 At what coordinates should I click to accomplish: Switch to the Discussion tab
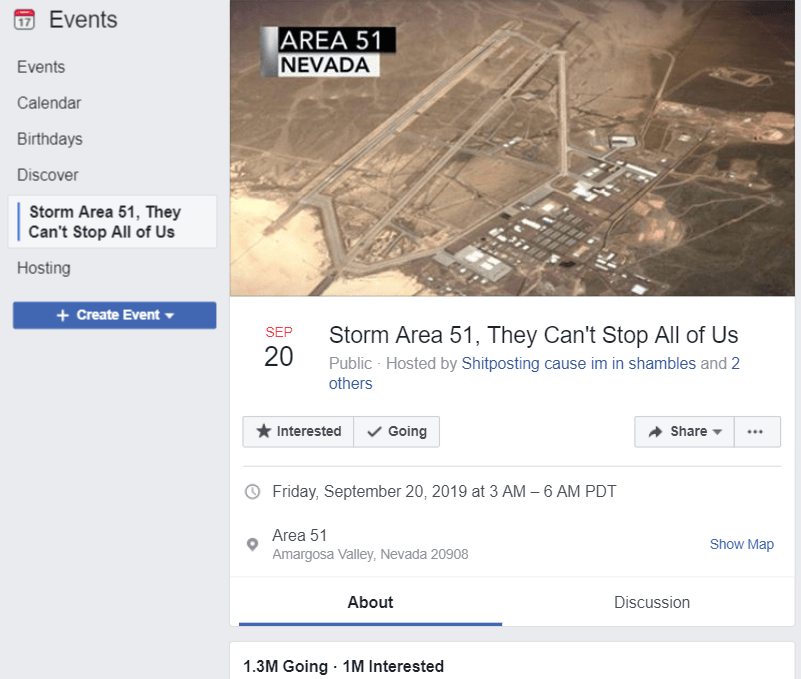[651, 602]
